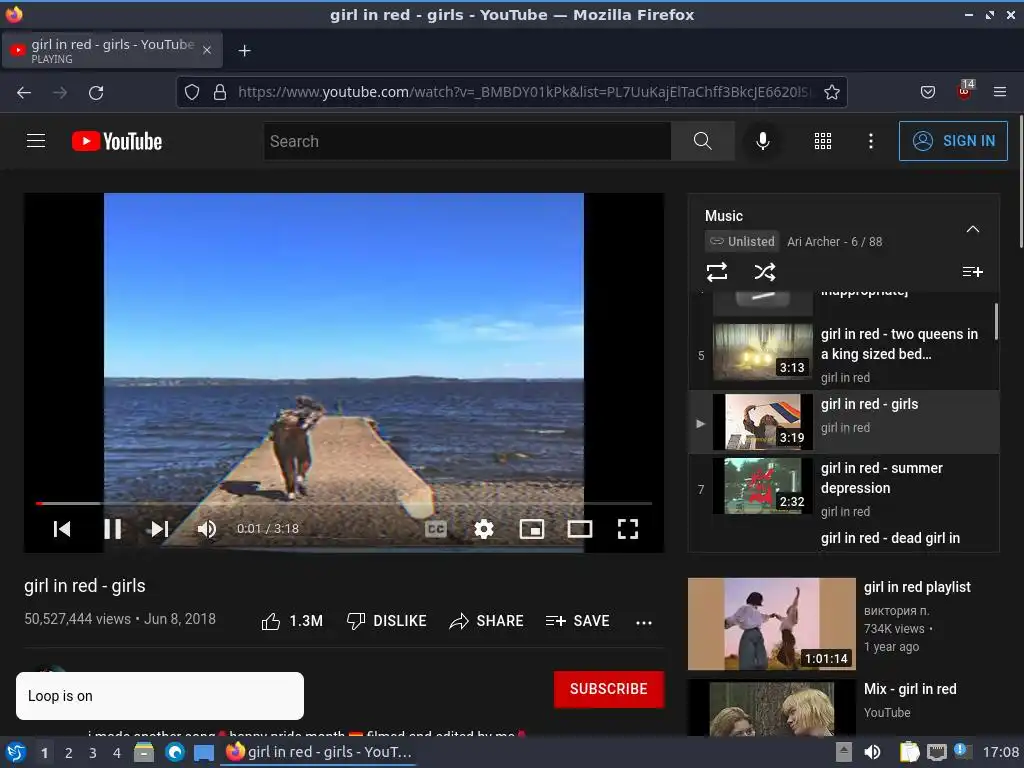Open Ari Archer playlist owner link
Image resolution: width=1024 pixels, height=768 pixels.
pyautogui.click(x=813, y=242)
